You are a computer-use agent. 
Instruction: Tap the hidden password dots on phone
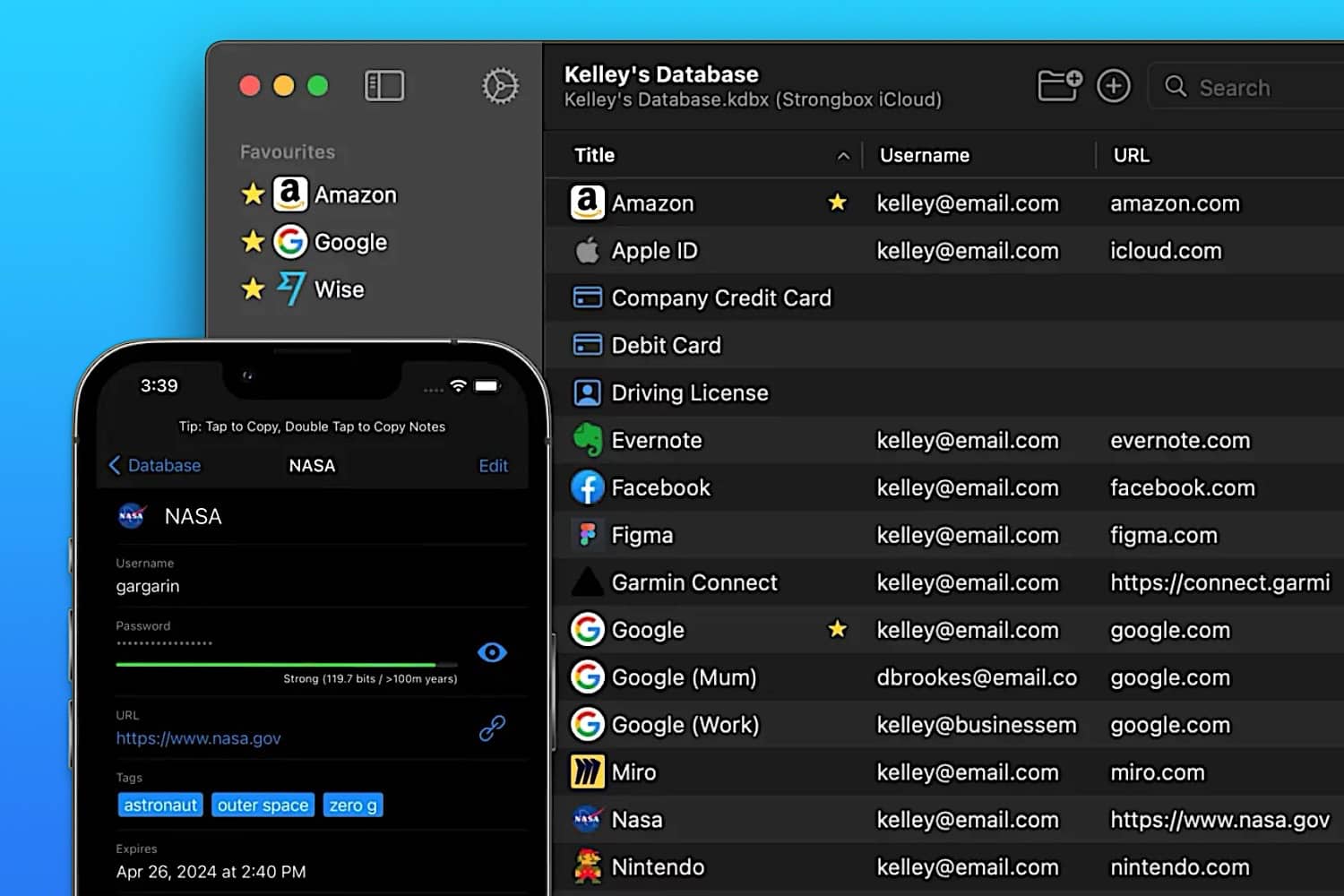[x=164, y=642]
